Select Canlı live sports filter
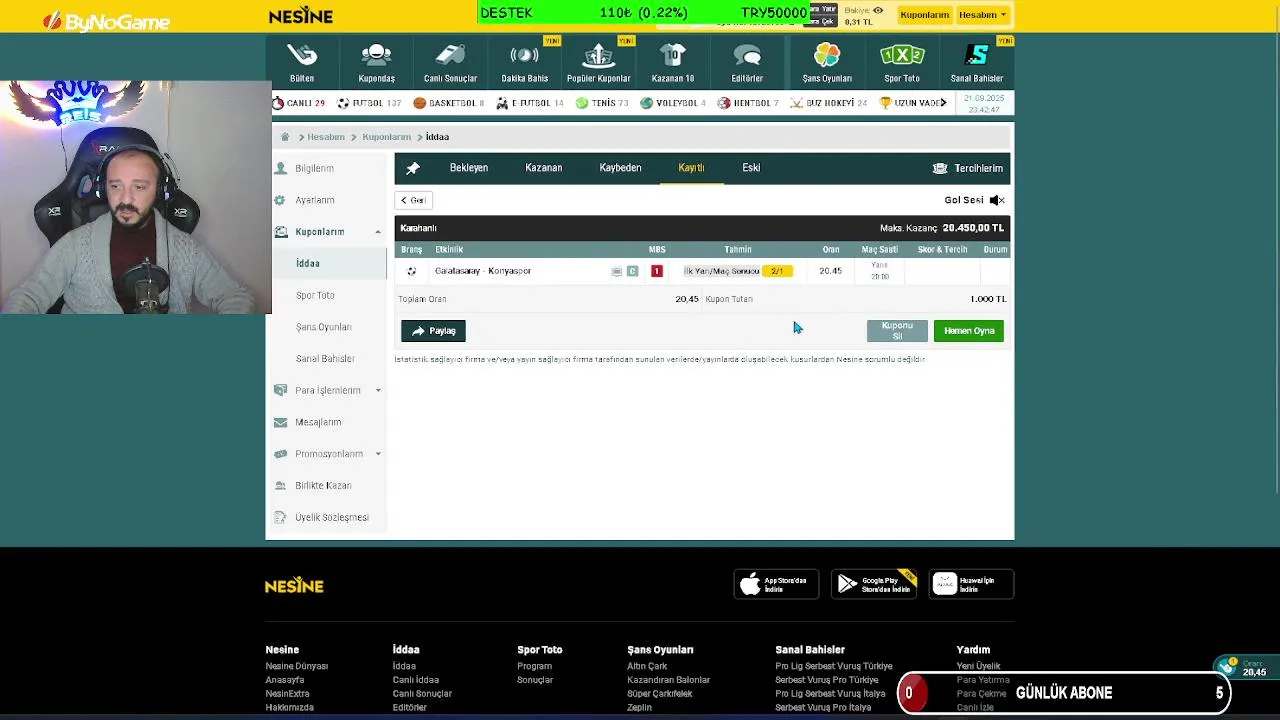This screenshot has height=720, width=1280. click(299, 103)
